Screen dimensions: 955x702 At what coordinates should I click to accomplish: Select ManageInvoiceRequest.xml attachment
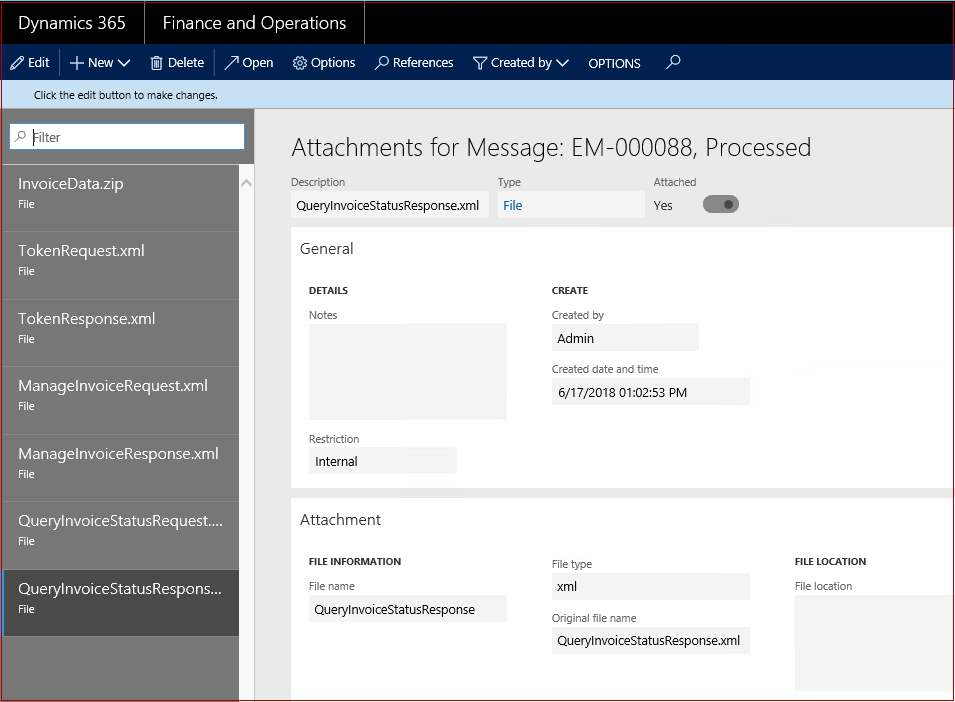click(x=121, y=401)
